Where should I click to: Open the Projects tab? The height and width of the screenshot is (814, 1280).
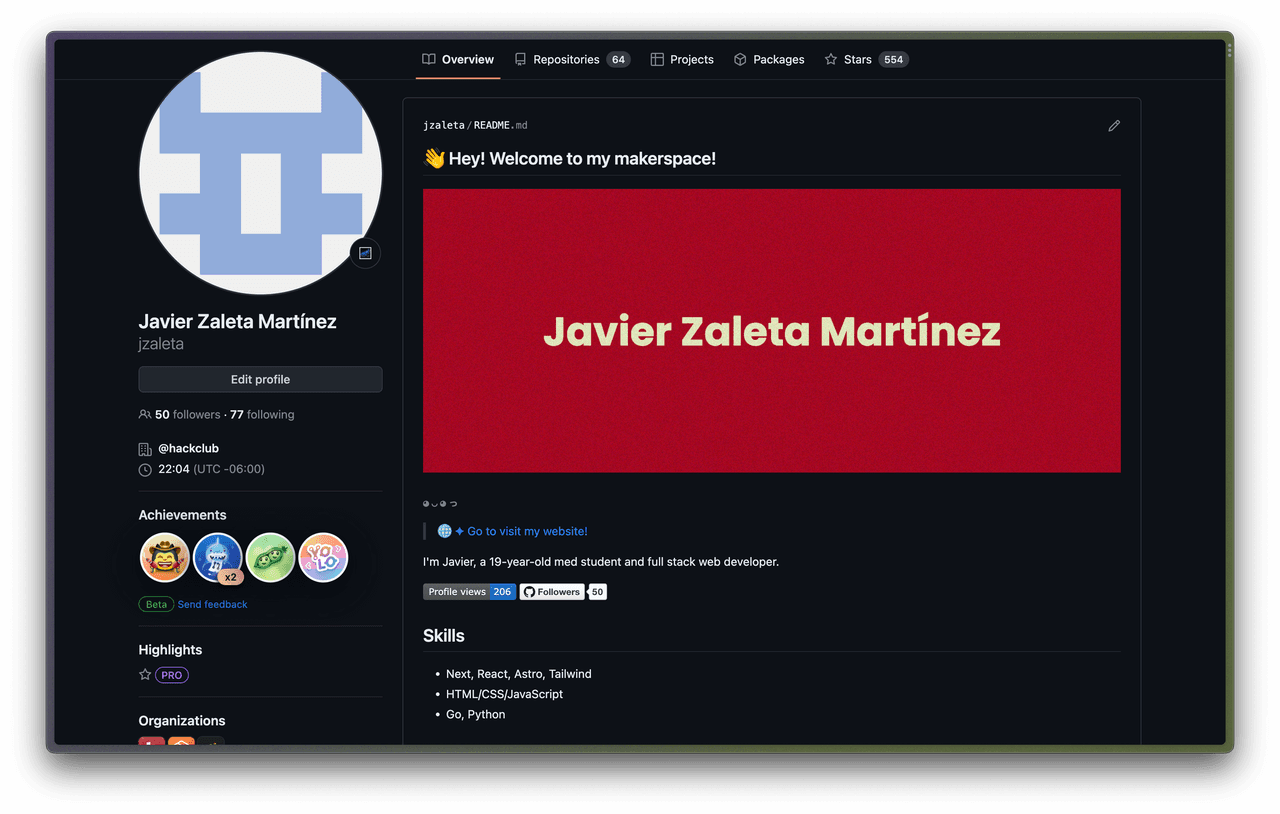click(x=682, y=60)
